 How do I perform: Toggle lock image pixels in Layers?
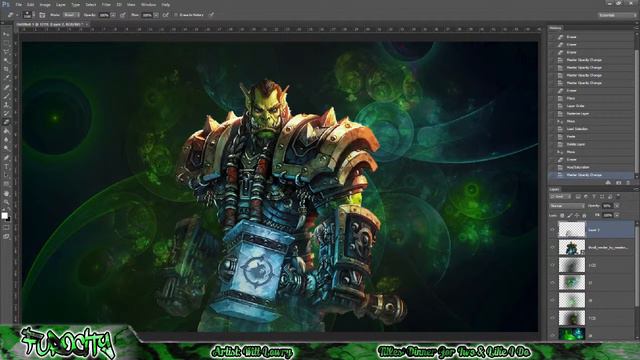pyautogui.click(x=570, y=215)
